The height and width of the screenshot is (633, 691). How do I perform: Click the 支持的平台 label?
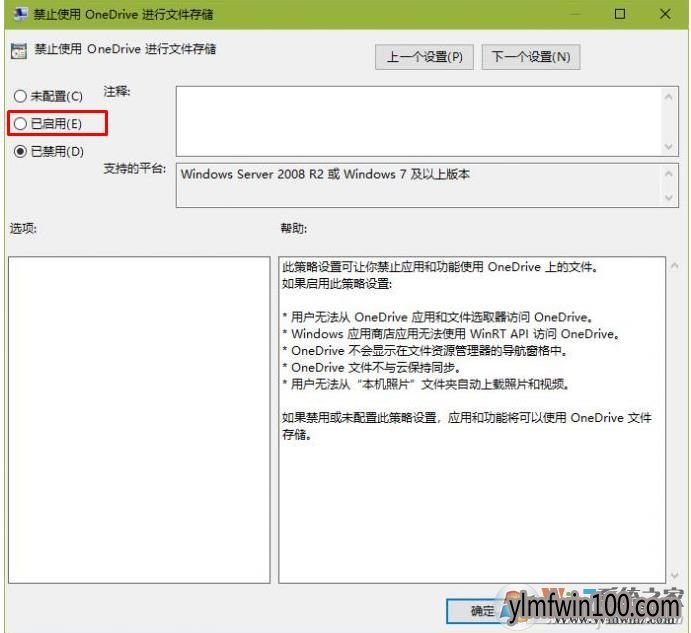(x=135, y=168)
